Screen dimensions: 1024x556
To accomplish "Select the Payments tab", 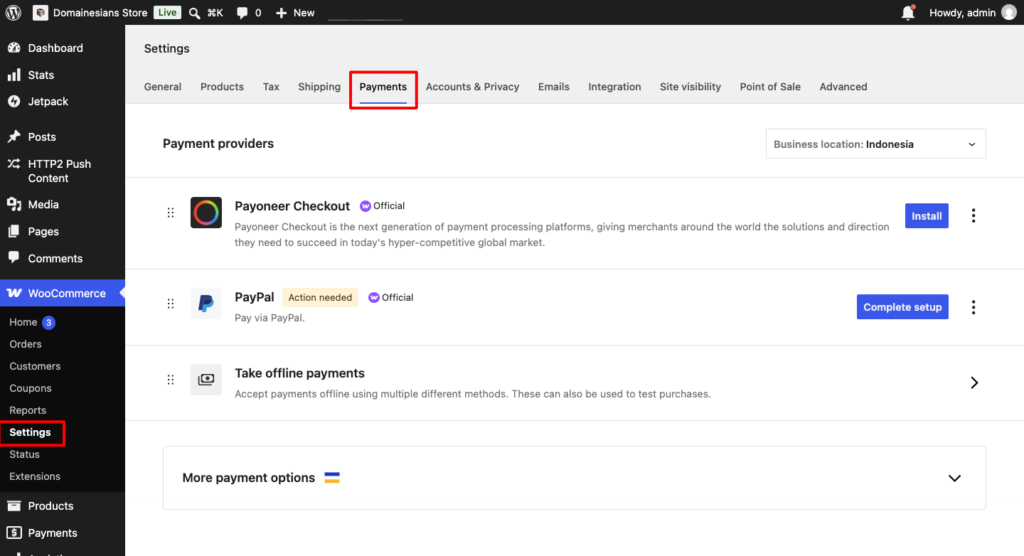I will (383, 87).
